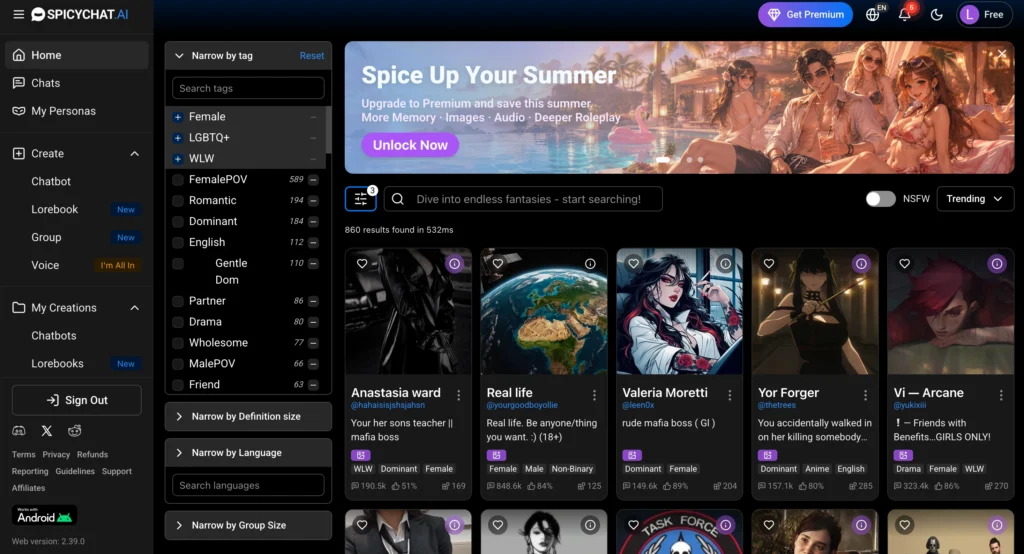
Task: Click the Unlock Now banner button
Action: point(410,145)
